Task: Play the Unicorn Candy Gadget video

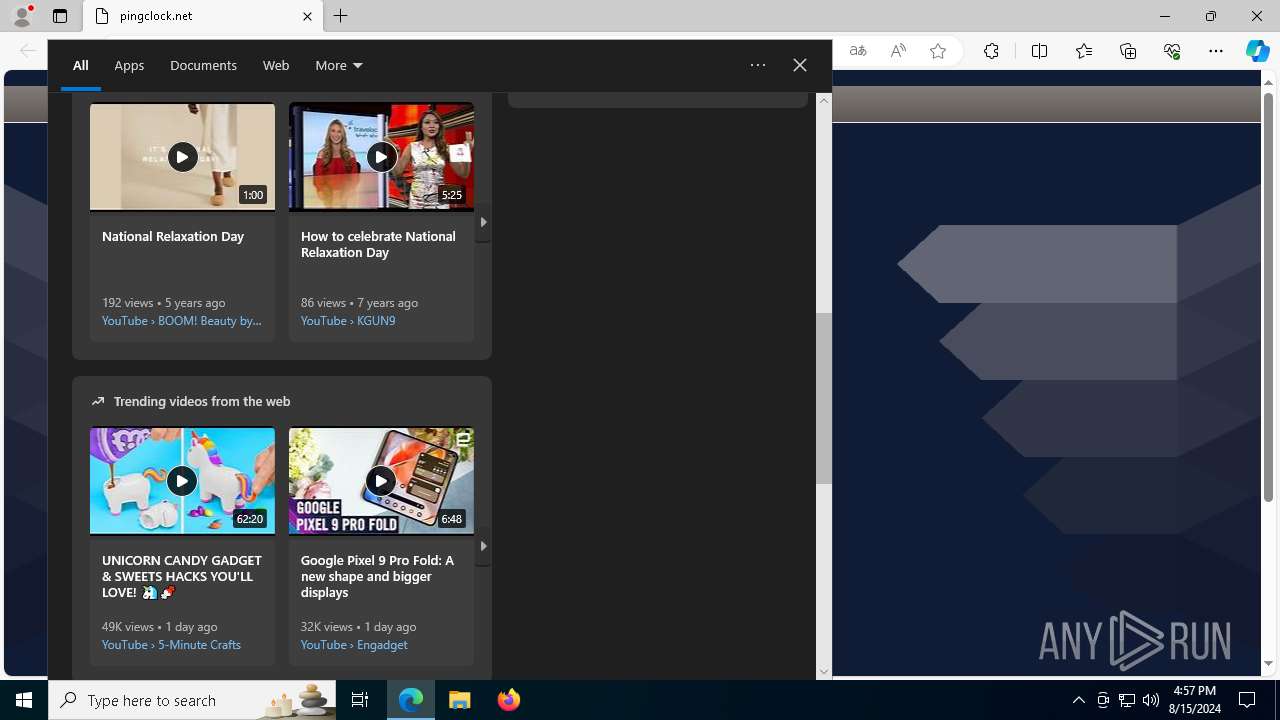Action: click(182, 481)
